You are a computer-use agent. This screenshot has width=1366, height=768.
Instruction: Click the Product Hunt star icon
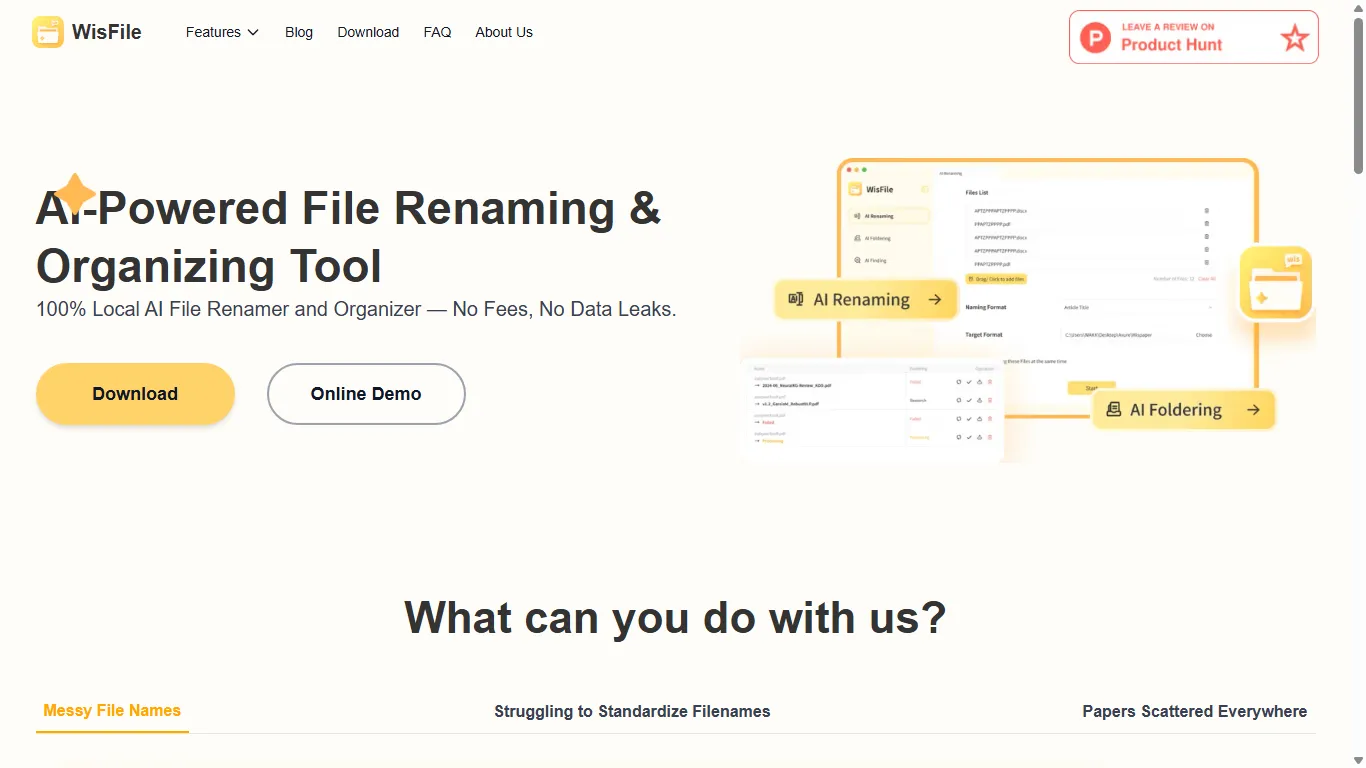(x=1294, y=38)
